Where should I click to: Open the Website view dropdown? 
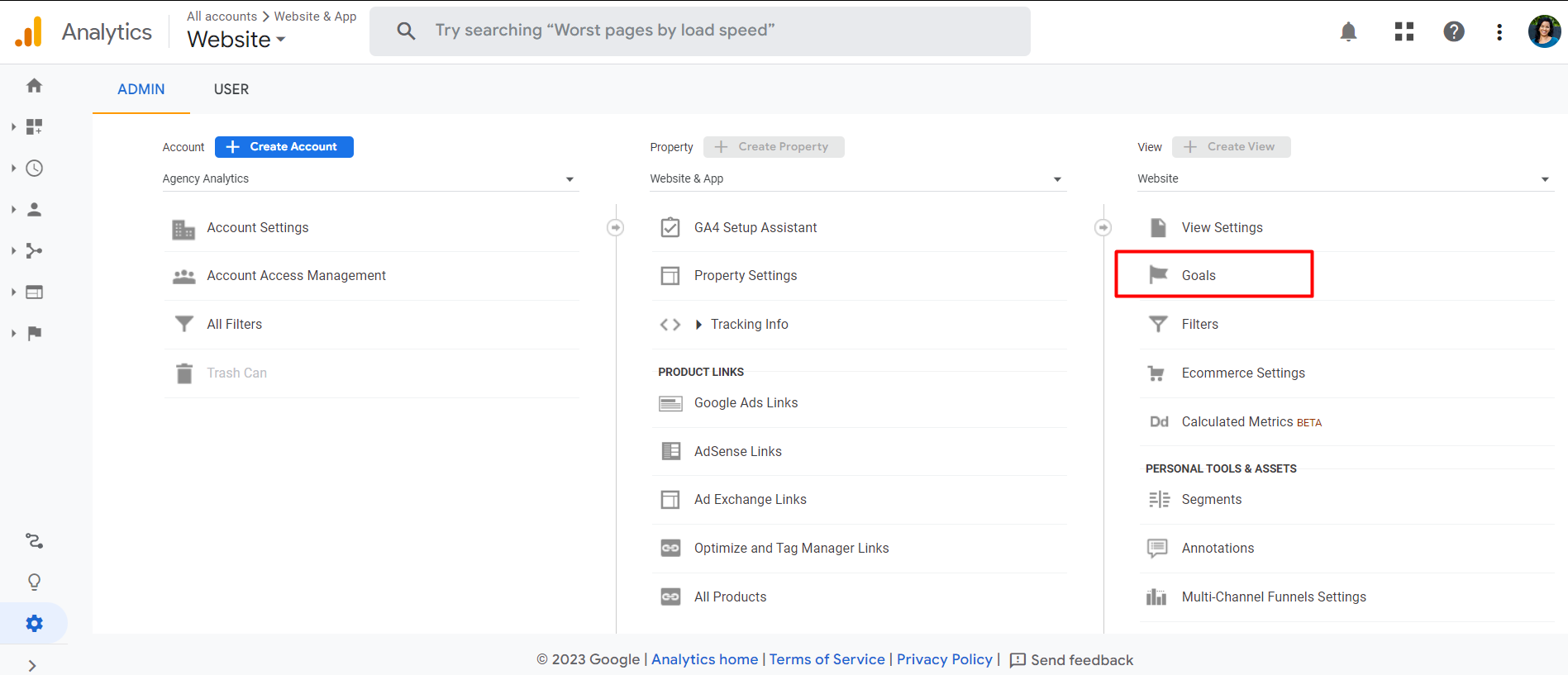pos(1344,179)
